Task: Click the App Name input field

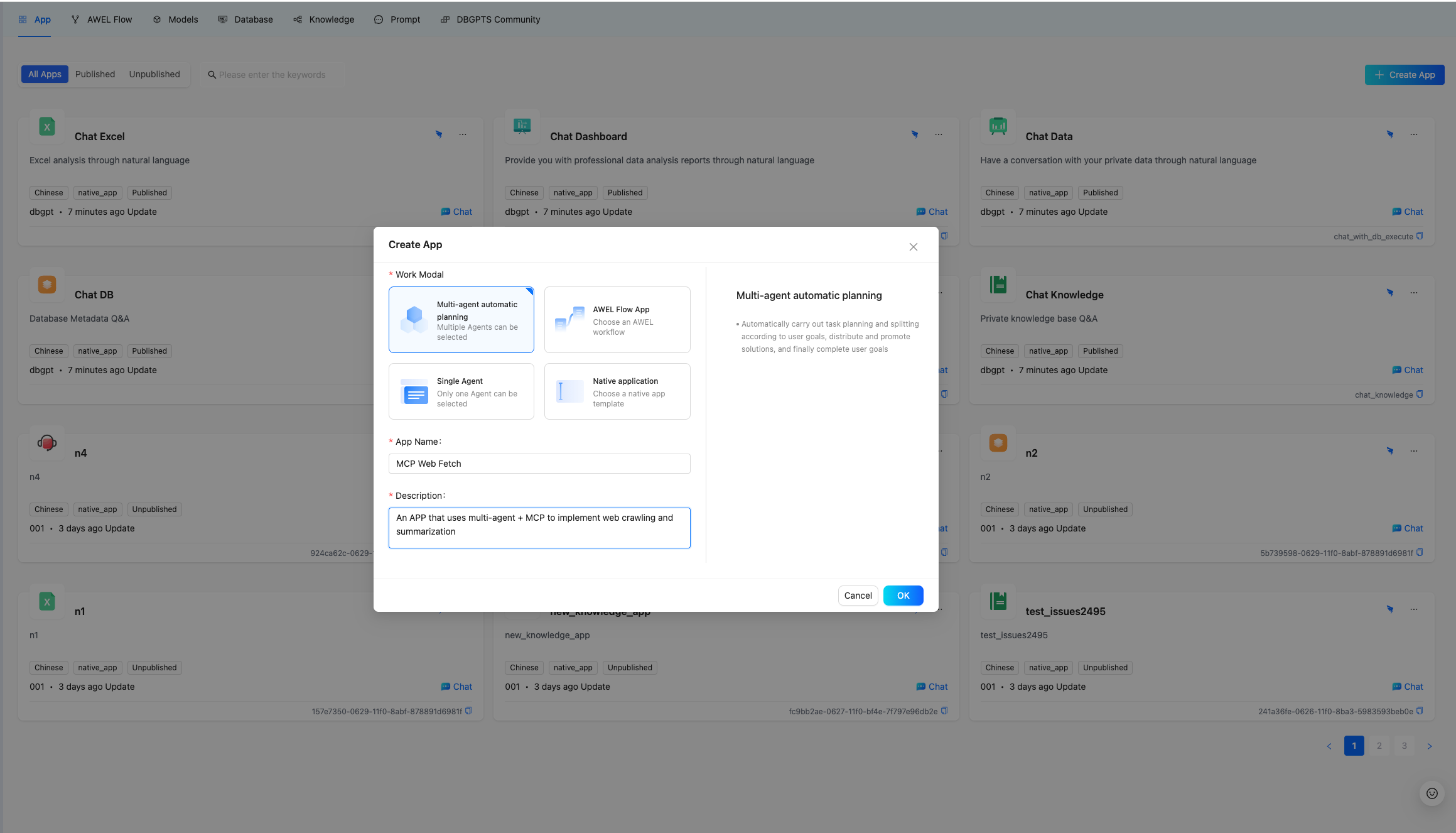Action: 539,463
